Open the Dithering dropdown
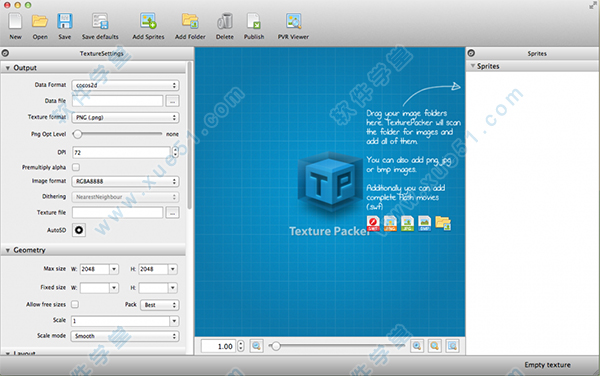Viewport: 600px width, 376px height. (x=126, y=197)
